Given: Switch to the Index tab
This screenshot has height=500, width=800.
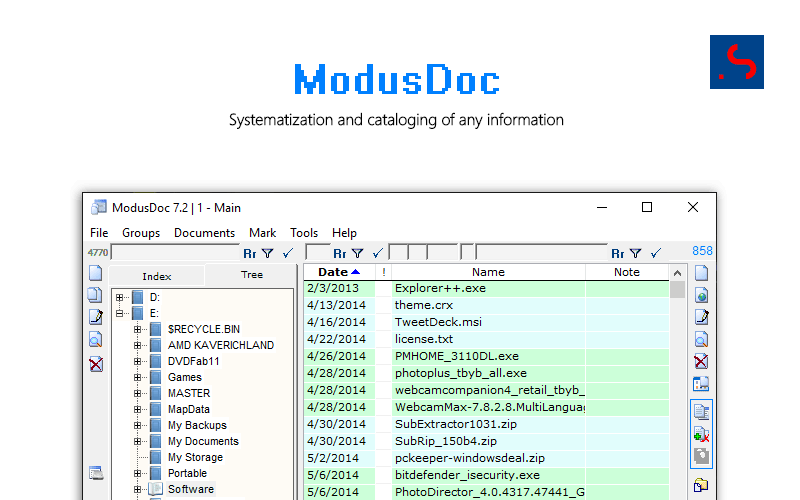Looking at the screenshot, I should pyautogui.click(x=157, y=276).
